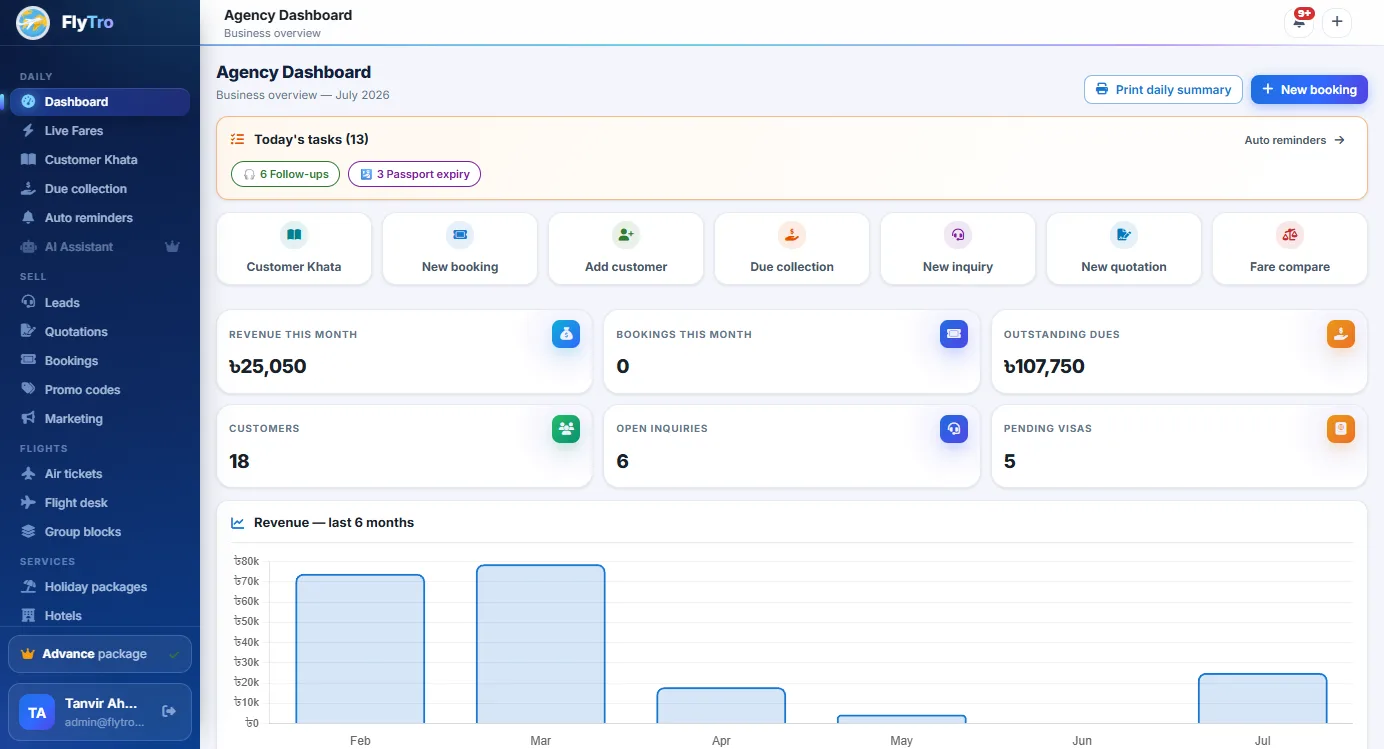
Task: Select AI Assistant in the sidebar
Action: click(x=100, y=247)
